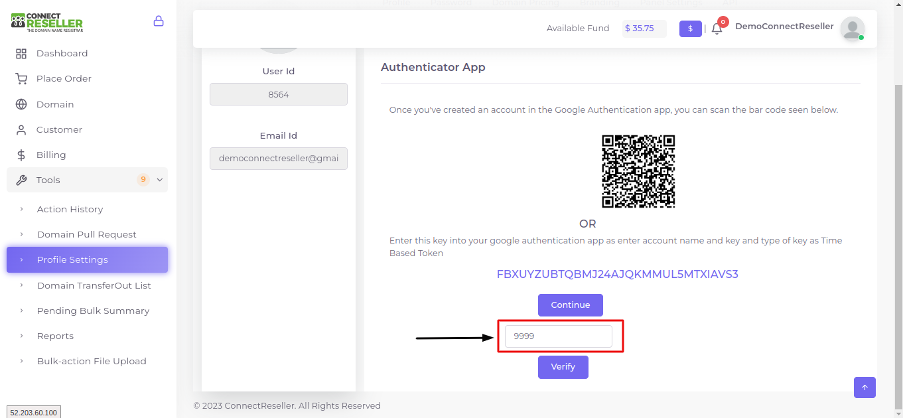
Task: Click the User Id label
Action: point(278,71)
